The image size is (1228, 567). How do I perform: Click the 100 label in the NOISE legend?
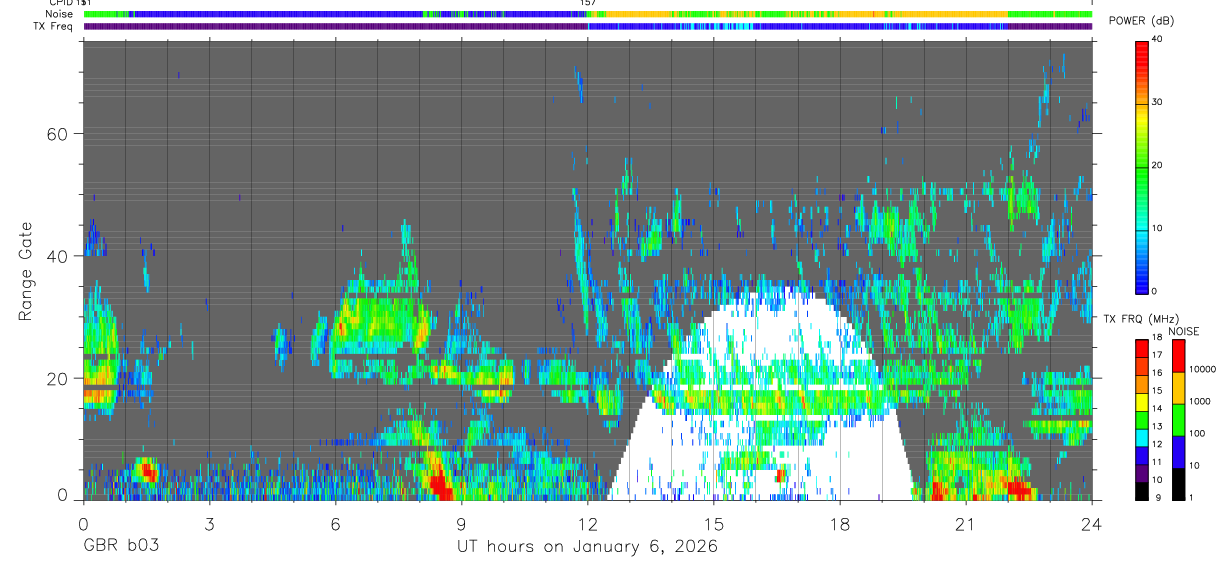pyautogui.click(x=1197, y=433)
